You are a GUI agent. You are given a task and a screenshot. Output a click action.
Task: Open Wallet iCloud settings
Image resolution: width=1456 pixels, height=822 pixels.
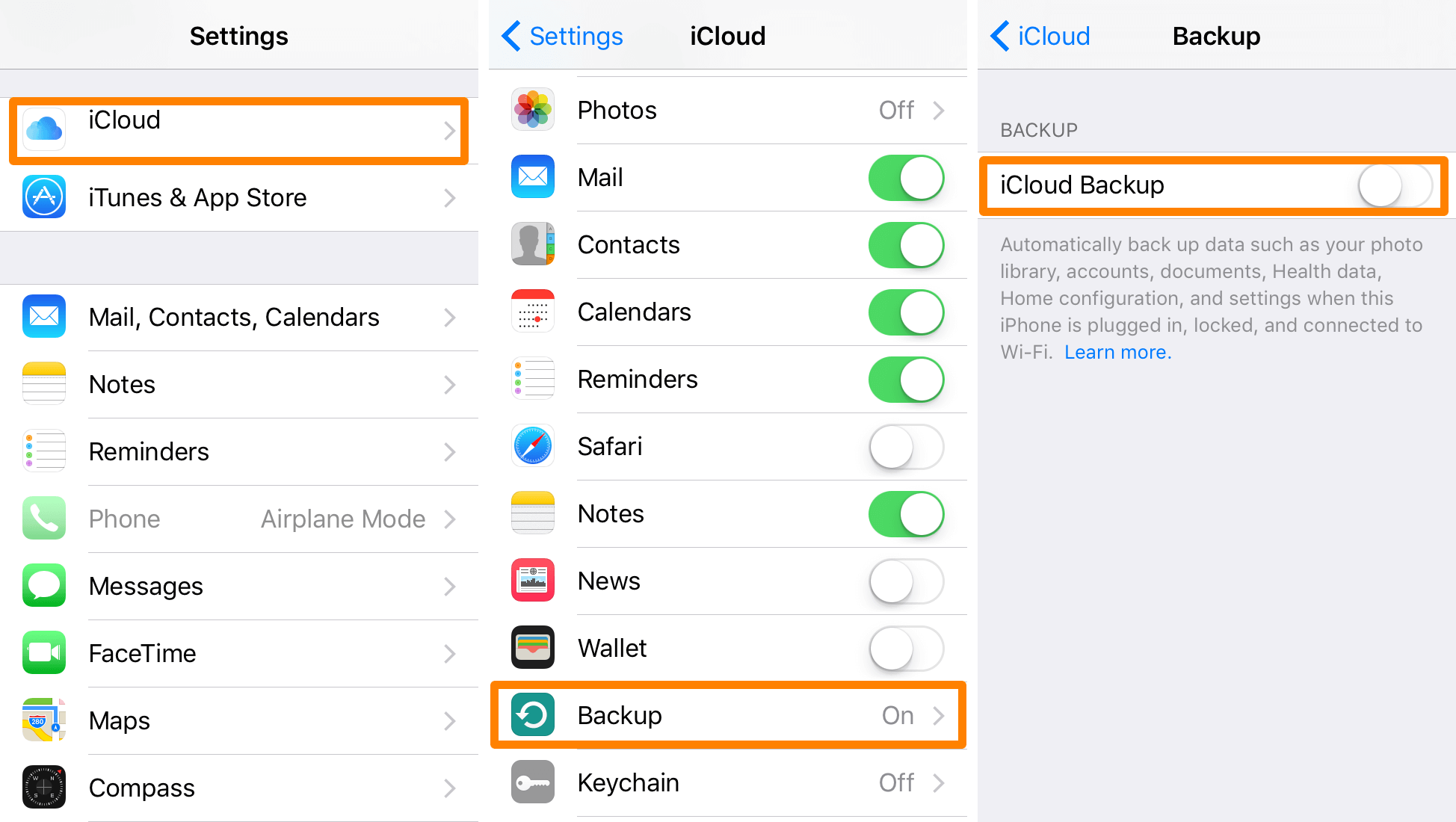point(728,649)
